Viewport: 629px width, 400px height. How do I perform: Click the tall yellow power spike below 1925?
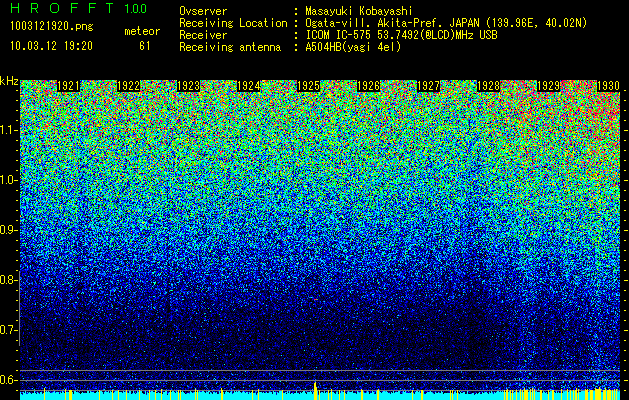(x=315, y=390)
